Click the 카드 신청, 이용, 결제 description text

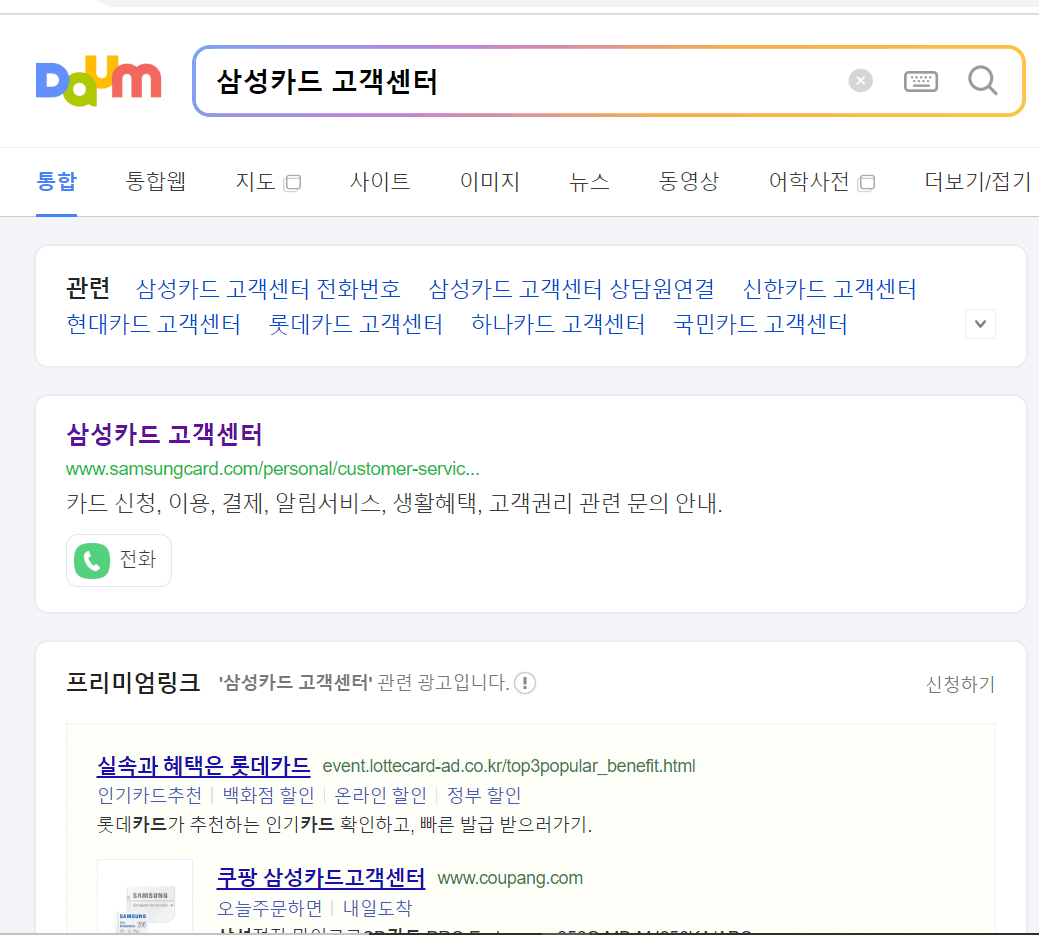click(394, 504)
